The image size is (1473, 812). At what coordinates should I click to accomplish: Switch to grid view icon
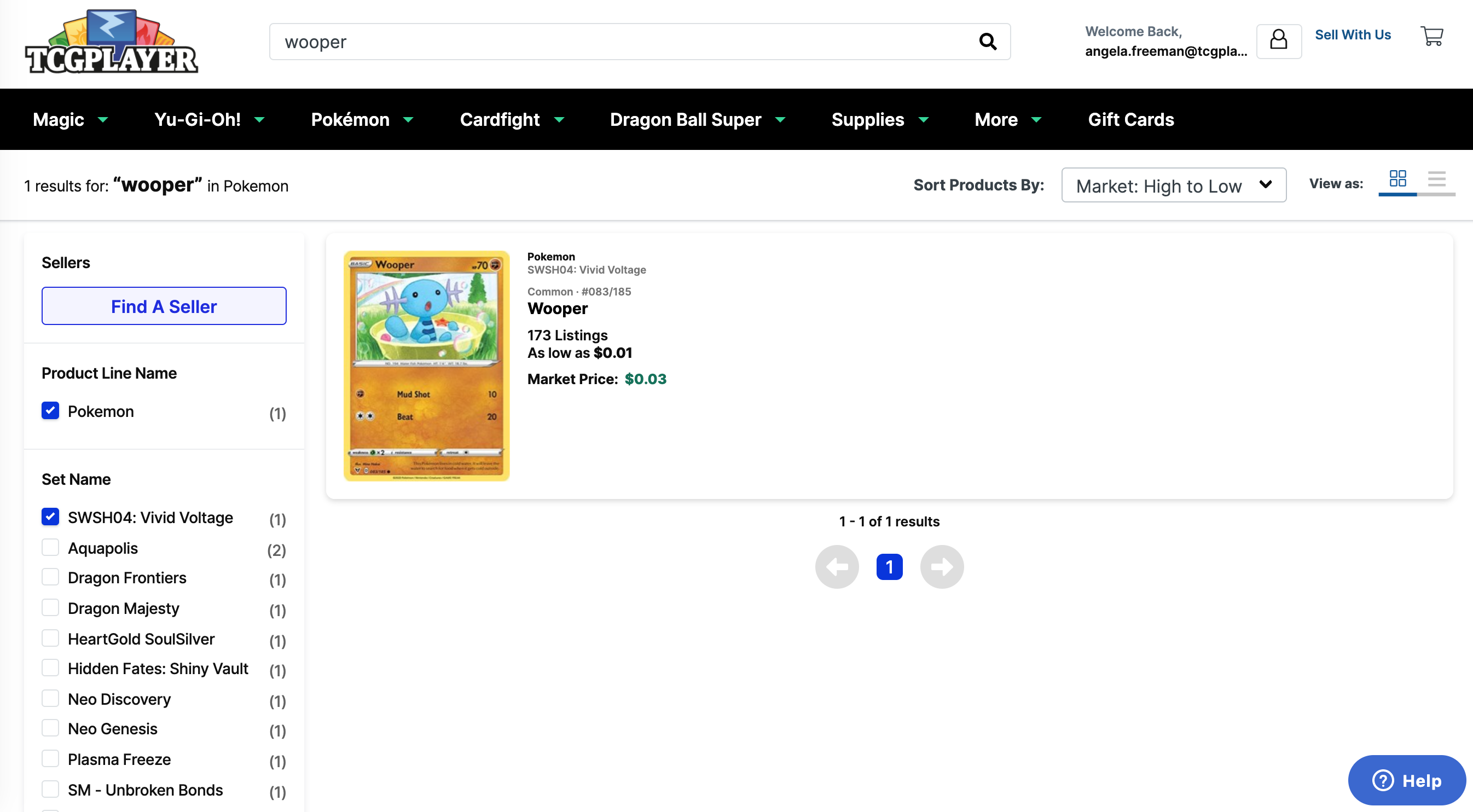point(1397,179)
